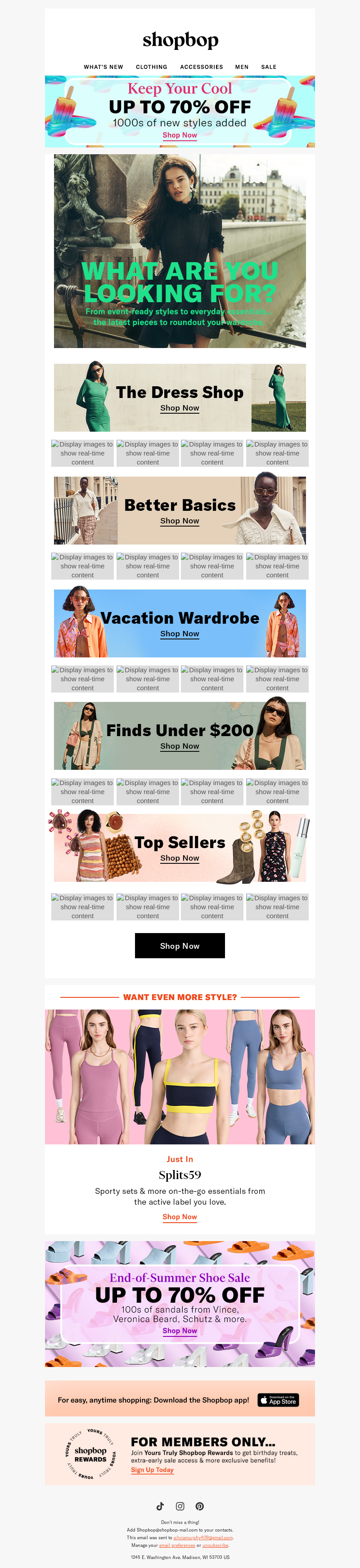
Task: Open Shop Now under Finds Under $200
Action: coord(180,746)
